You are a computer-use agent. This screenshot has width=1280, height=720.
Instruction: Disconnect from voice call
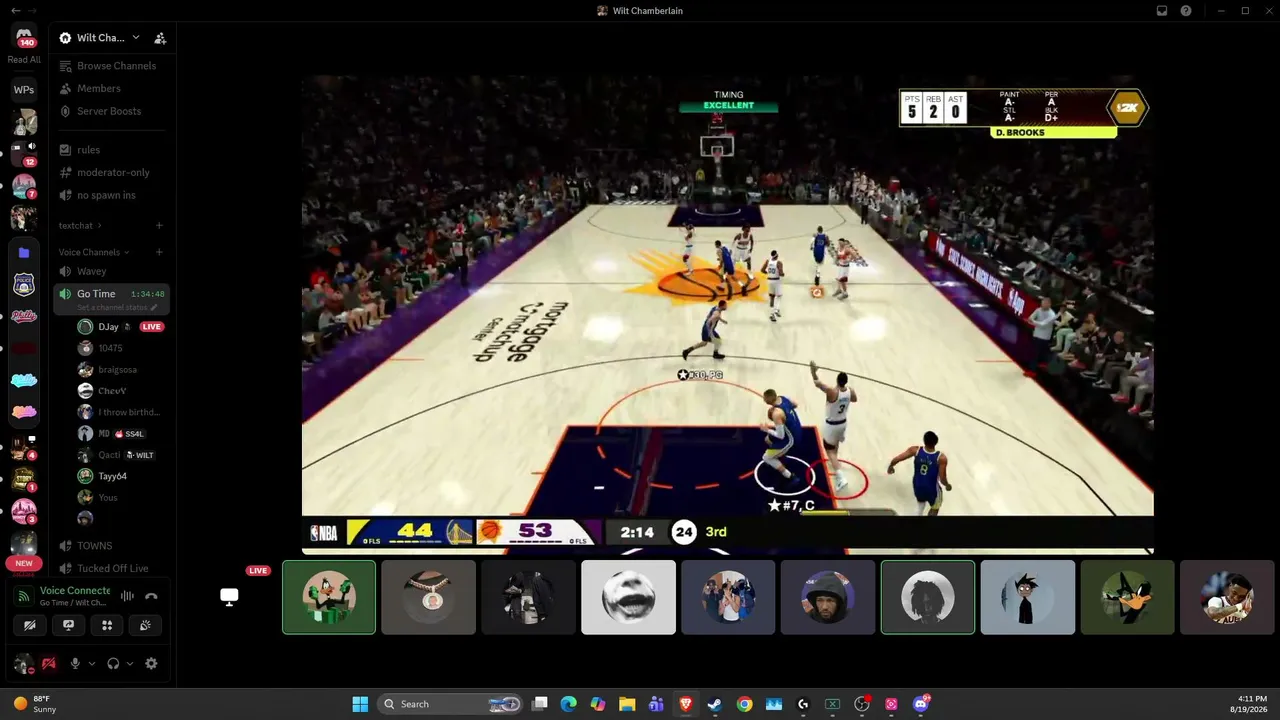coord(151,596)
